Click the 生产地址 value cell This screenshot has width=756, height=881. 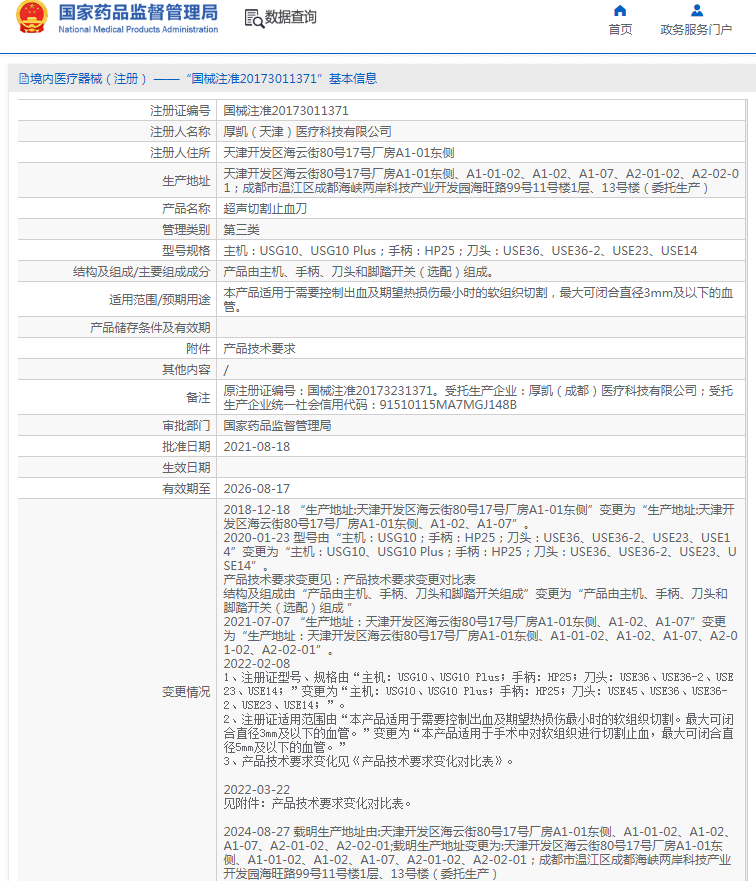[x=481, y=181]
